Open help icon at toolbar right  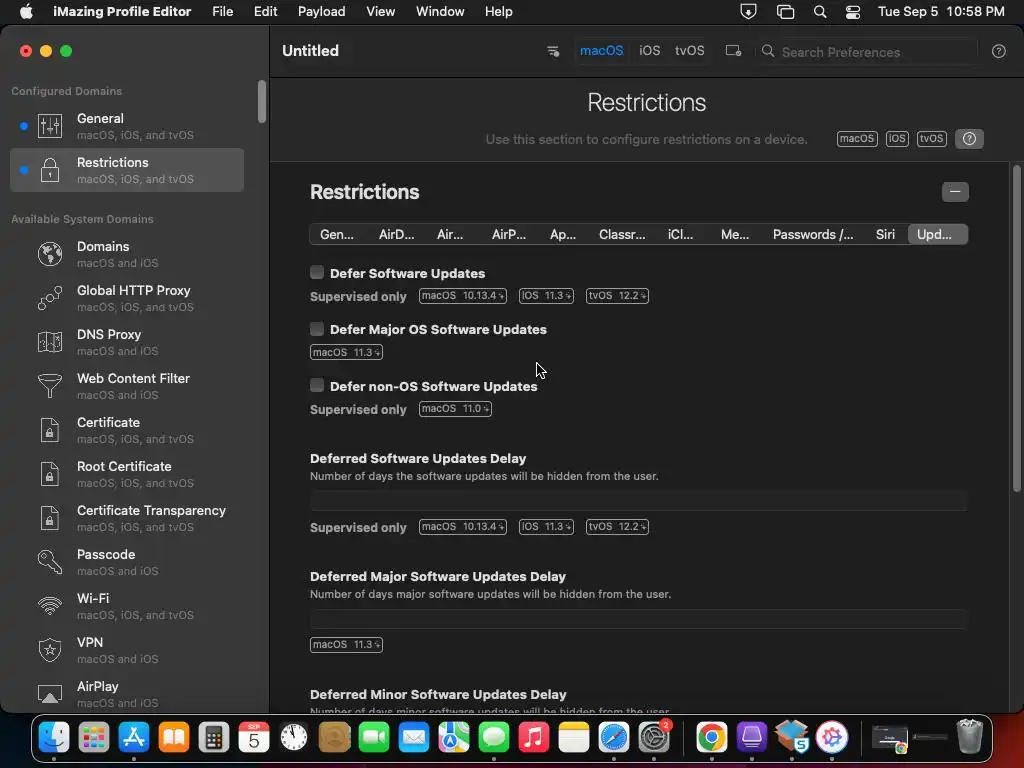[999, 51]
